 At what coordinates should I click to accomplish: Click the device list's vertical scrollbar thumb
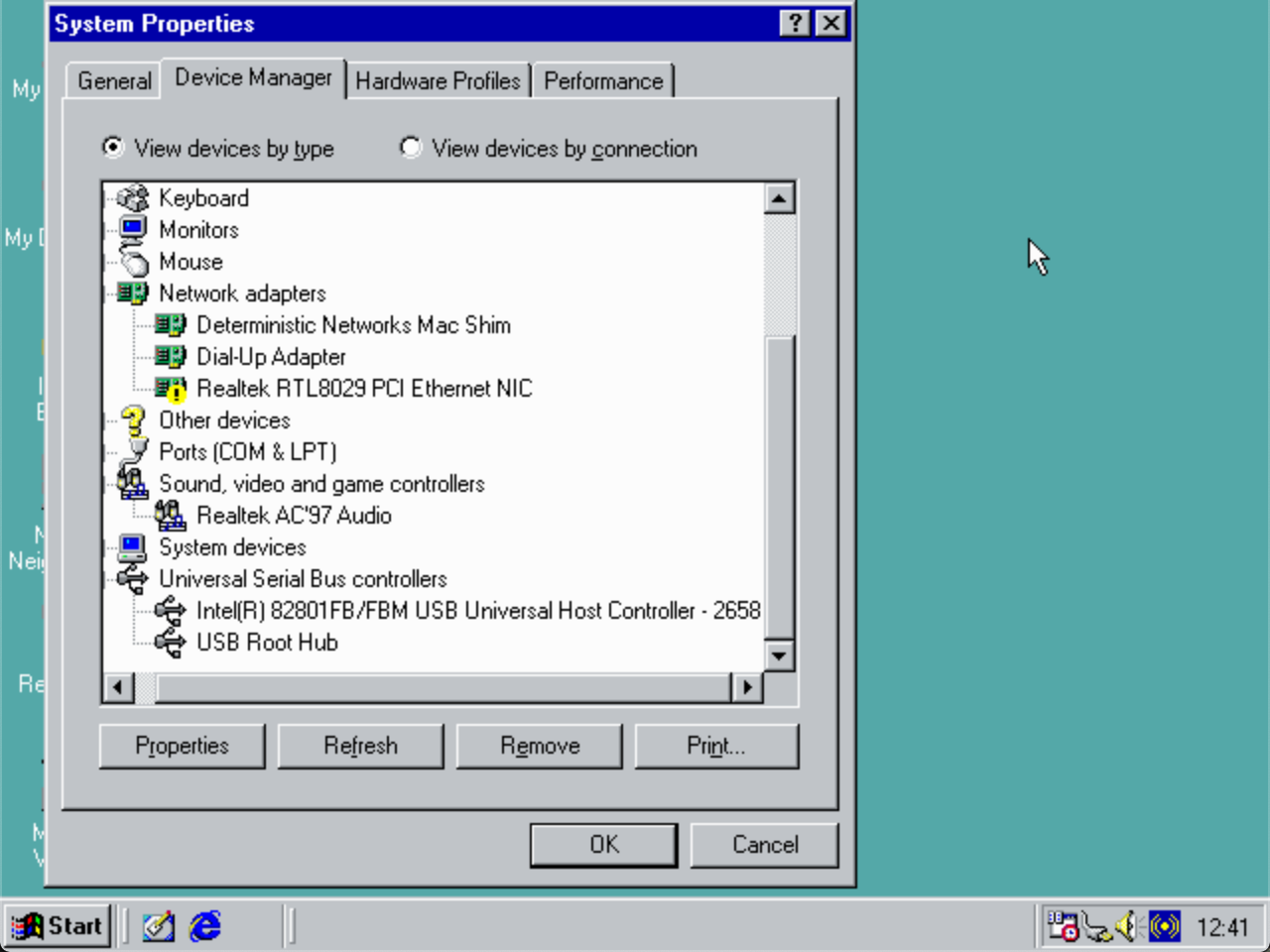click(x=780, y=486)
